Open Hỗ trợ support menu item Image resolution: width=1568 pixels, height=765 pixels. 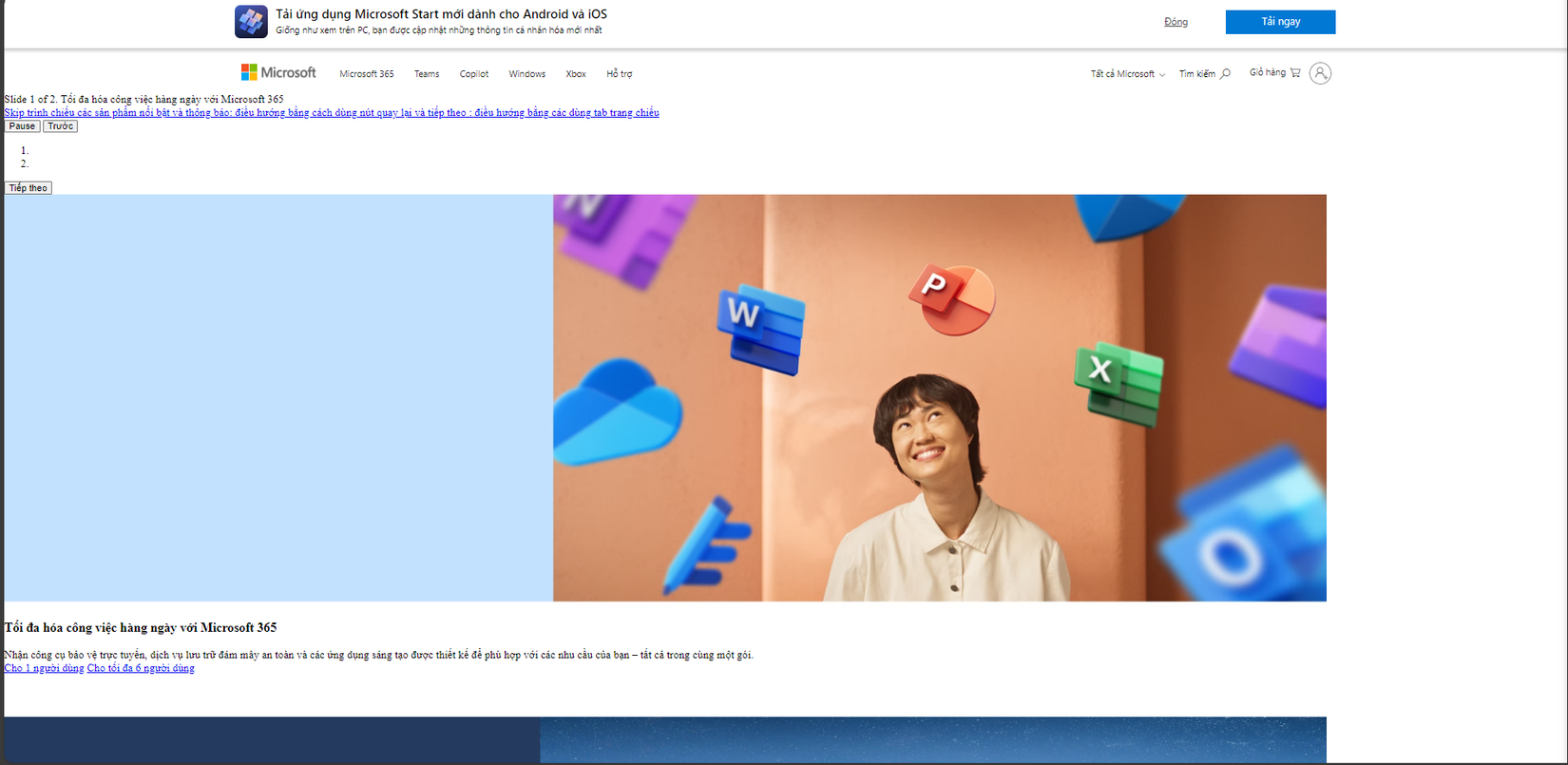(x=620, y=74)
